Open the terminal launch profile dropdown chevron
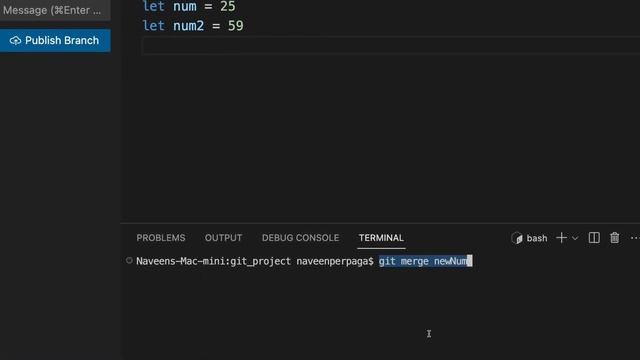This screenshot has height=360, width=640. (x=575, y=238)
